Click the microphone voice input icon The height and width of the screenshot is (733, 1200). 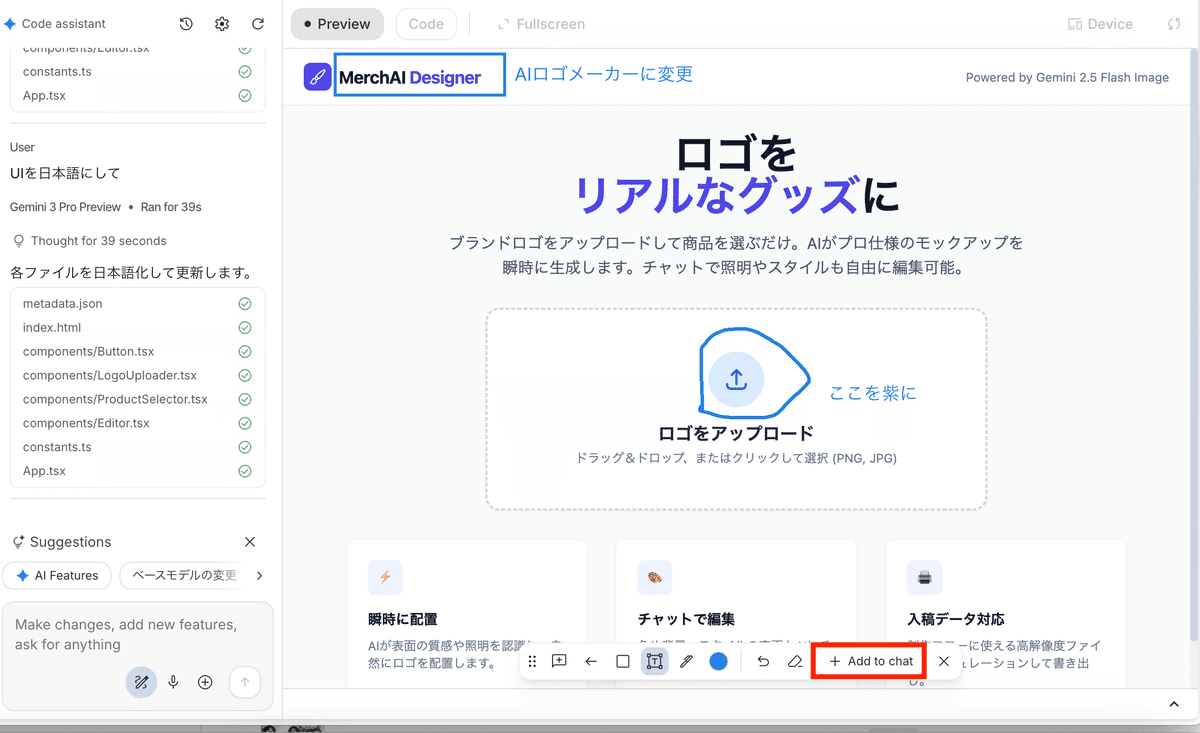[173, 682]
